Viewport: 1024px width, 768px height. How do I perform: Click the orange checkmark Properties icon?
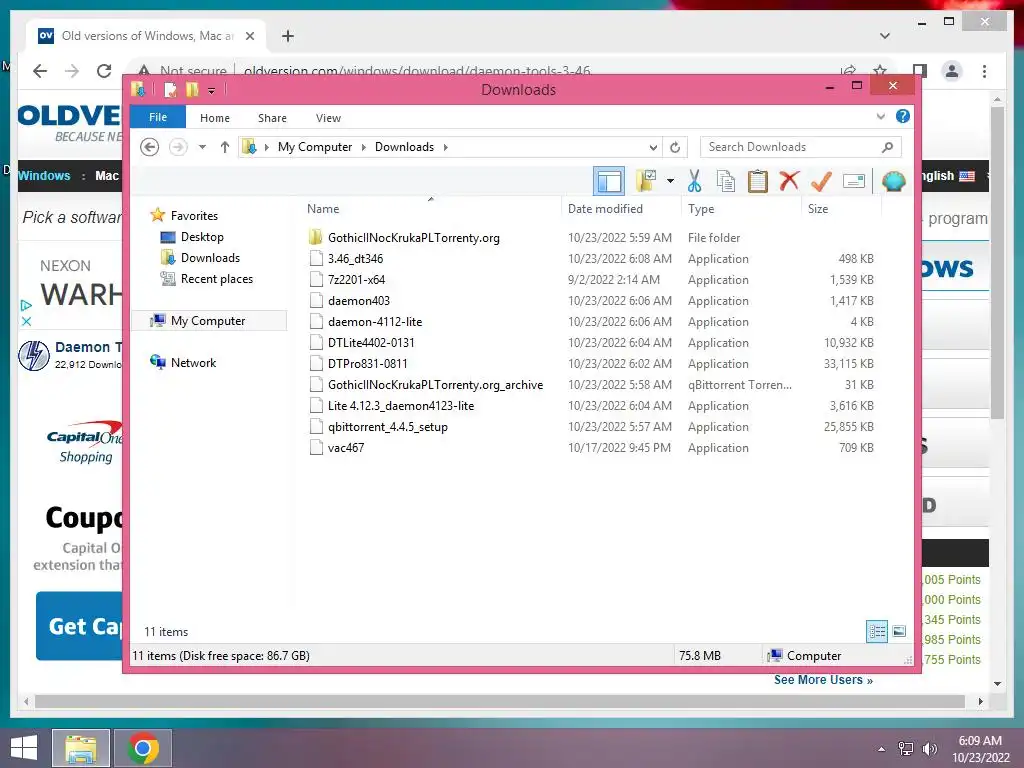point(821,181)
